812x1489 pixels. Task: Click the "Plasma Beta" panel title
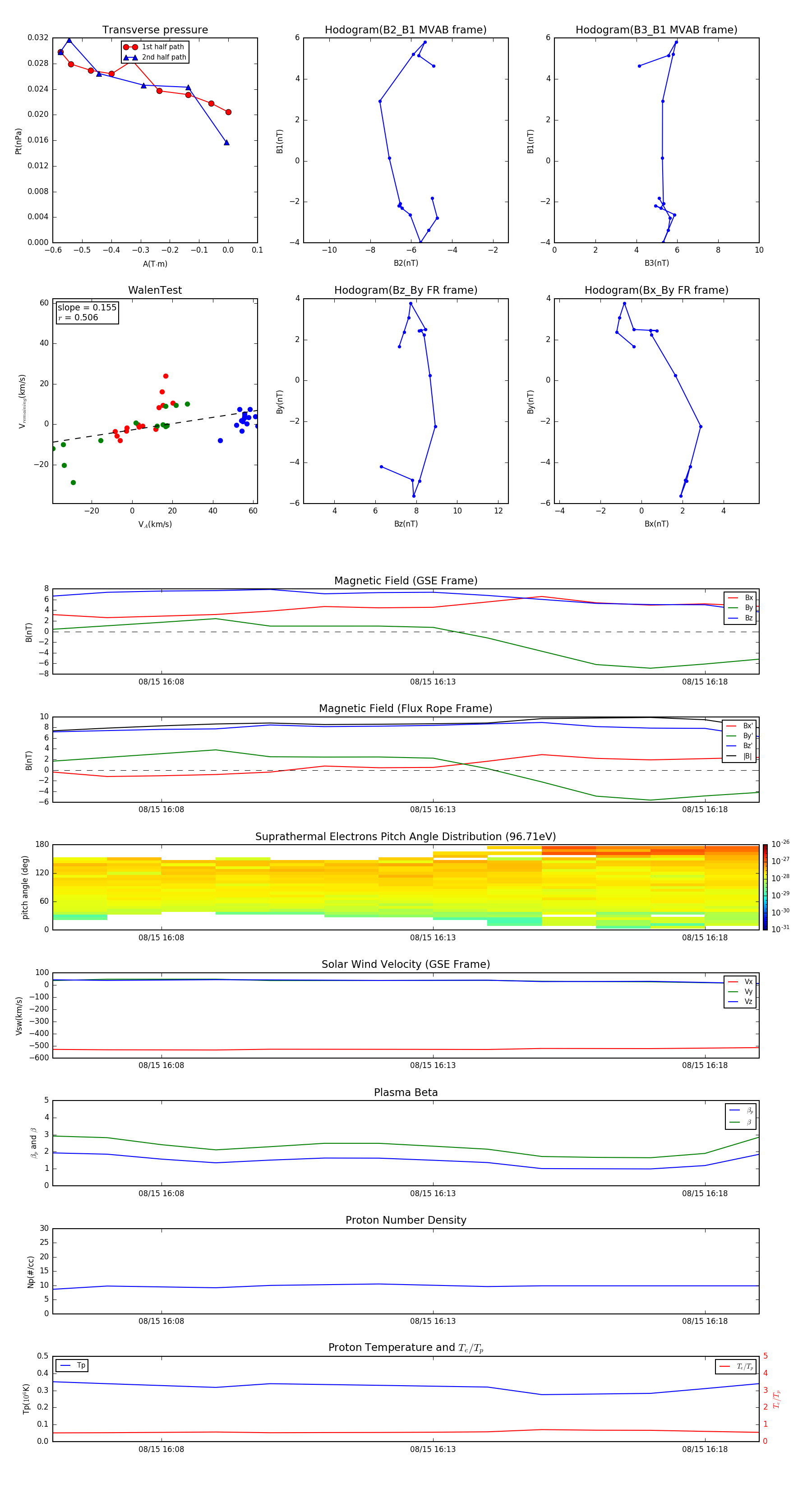[x=406, y=1092]
